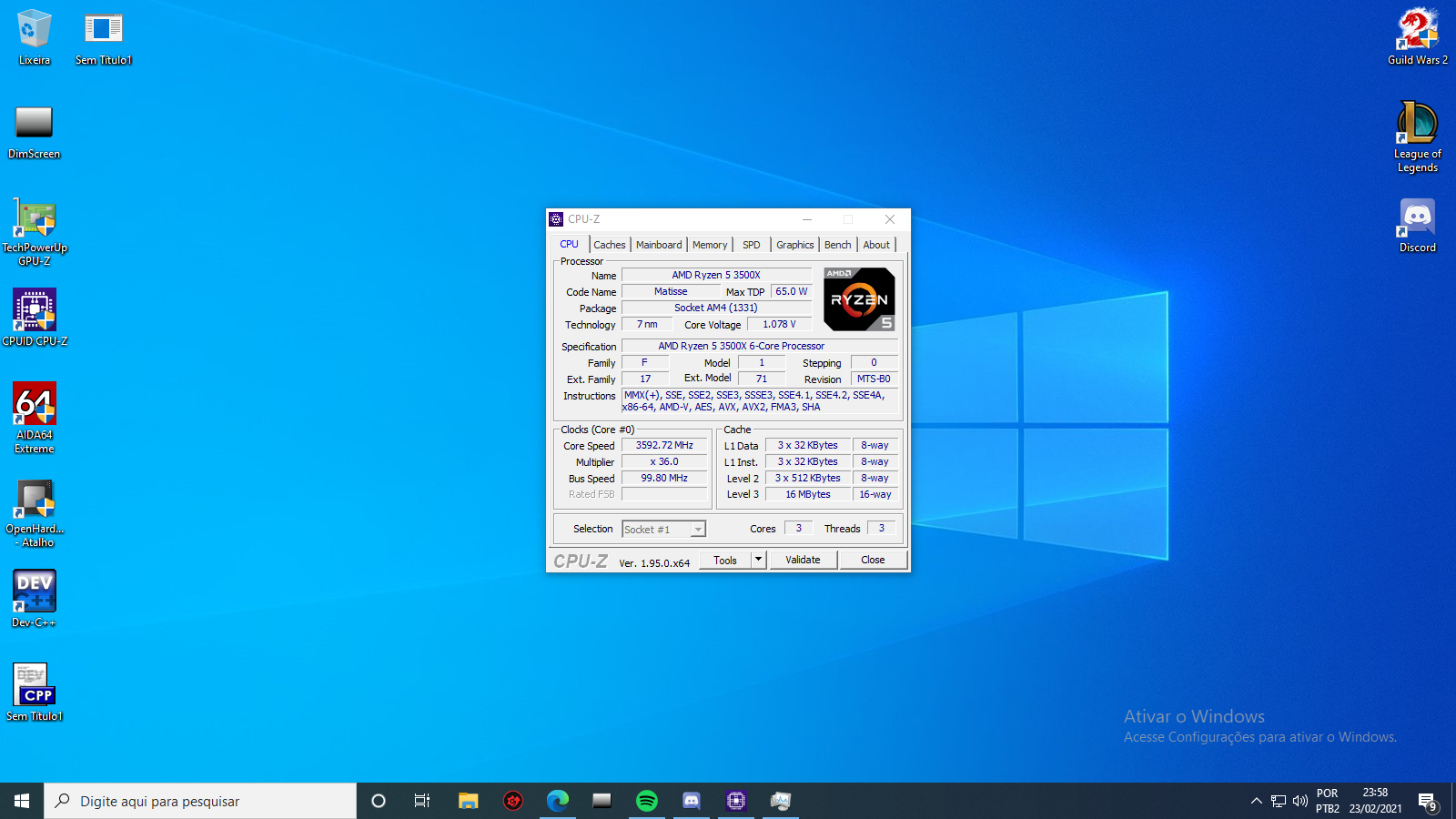Switch to the Memory tab

pyautogui.click(x=710, y=245)
